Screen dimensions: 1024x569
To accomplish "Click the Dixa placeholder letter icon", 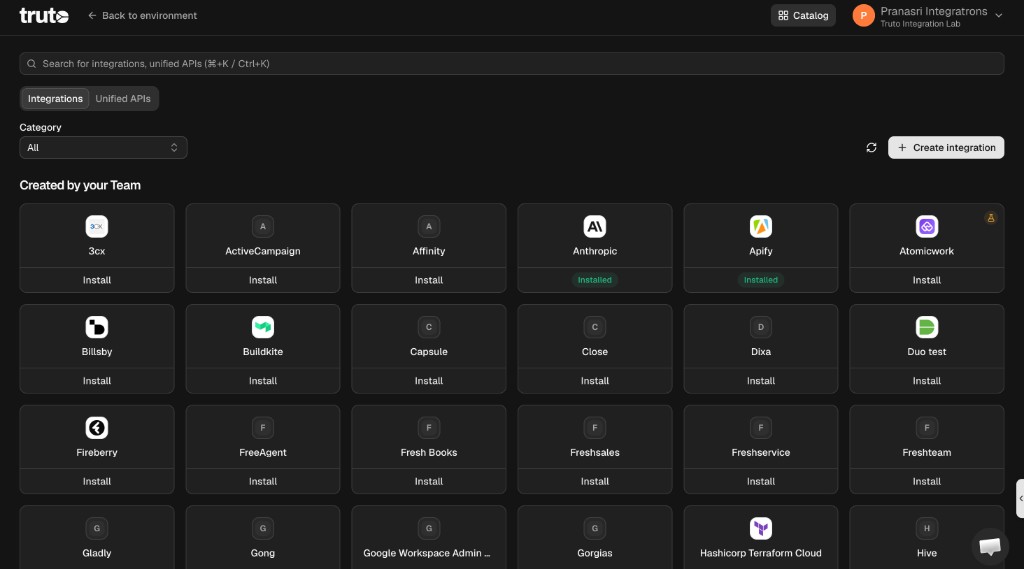I will coord(760,327).
